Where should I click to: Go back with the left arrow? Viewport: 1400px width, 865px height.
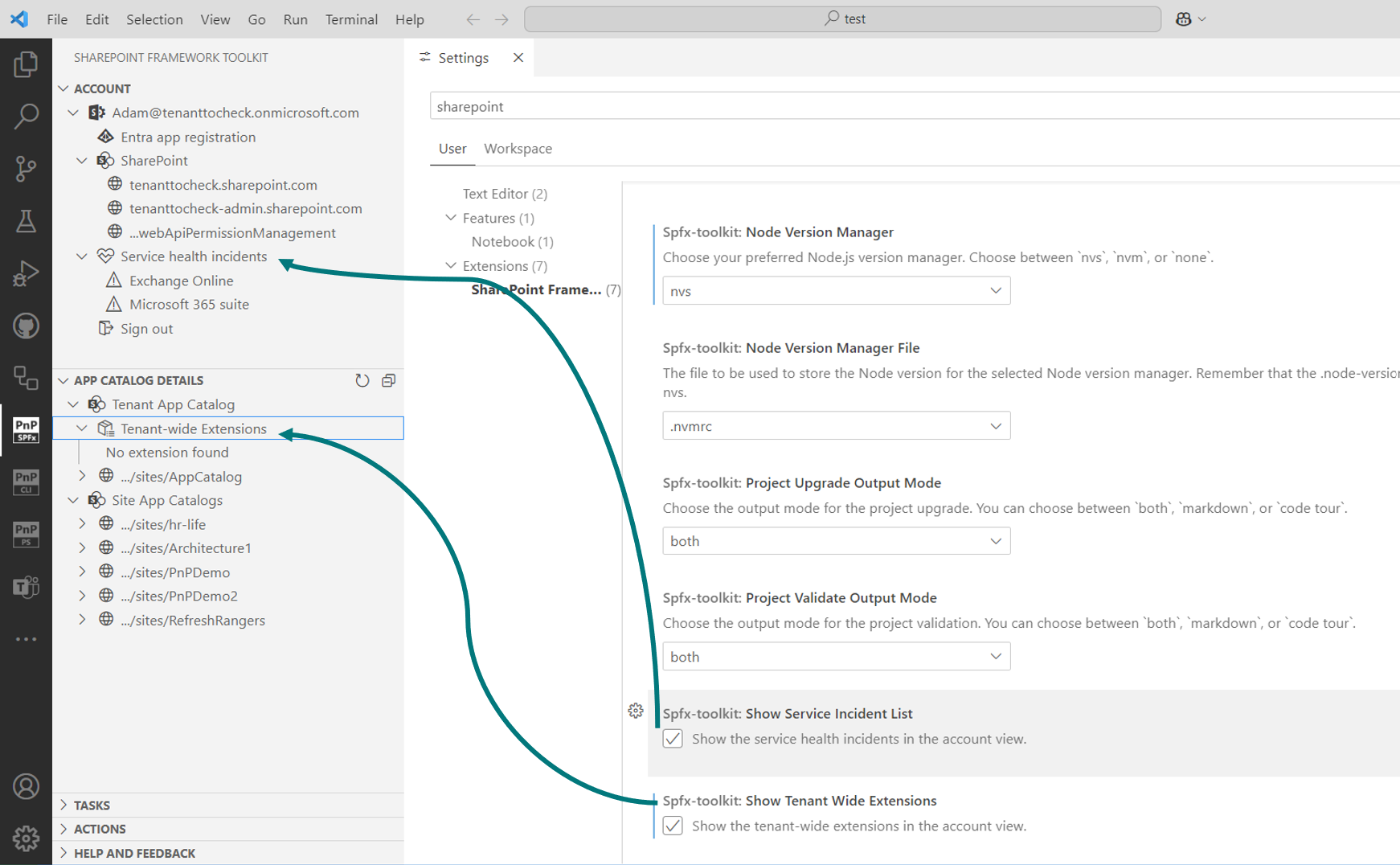coord(473,19)
